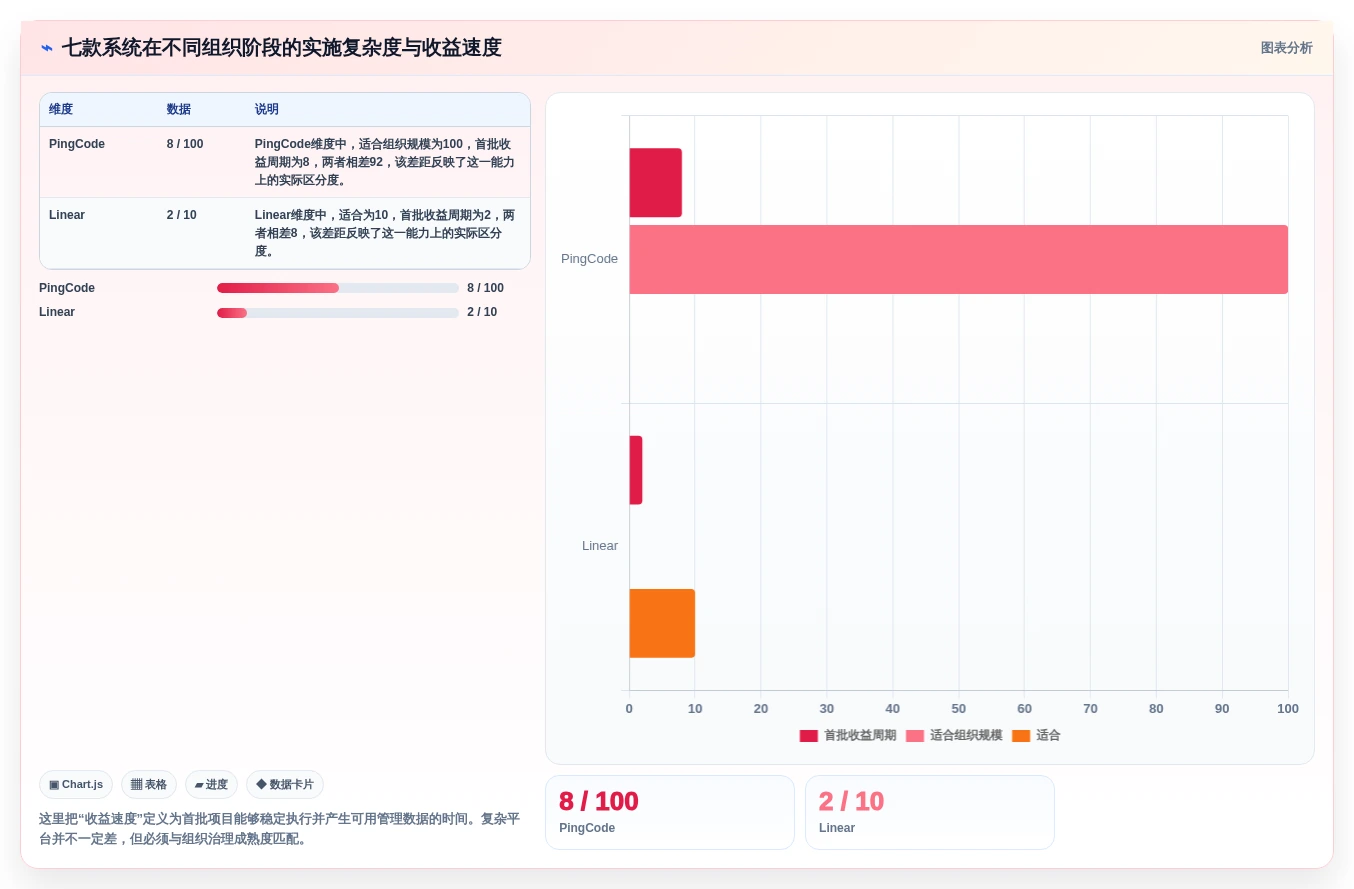Toggle the 适合 orange legend item

pyautogui.click(x=1036, y=736)
